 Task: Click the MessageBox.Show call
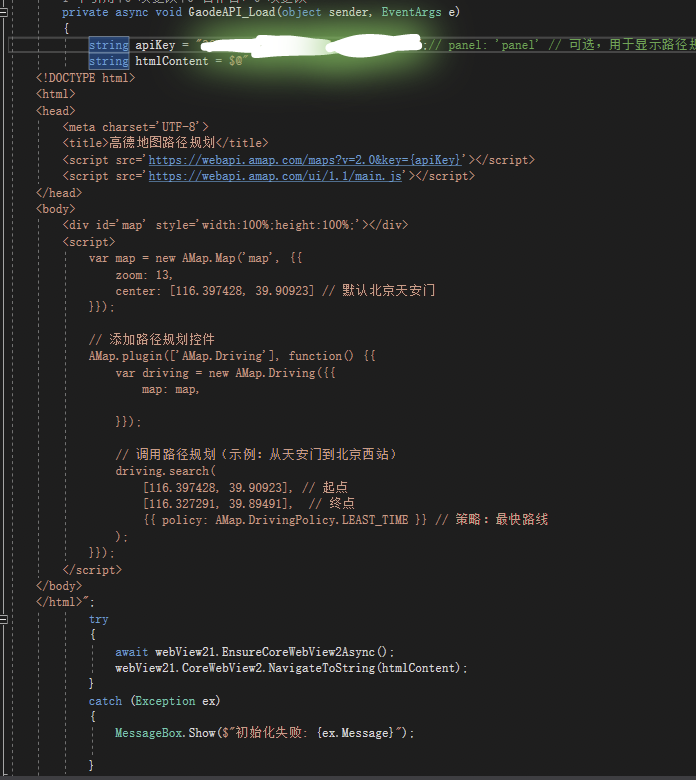[165, 733]
